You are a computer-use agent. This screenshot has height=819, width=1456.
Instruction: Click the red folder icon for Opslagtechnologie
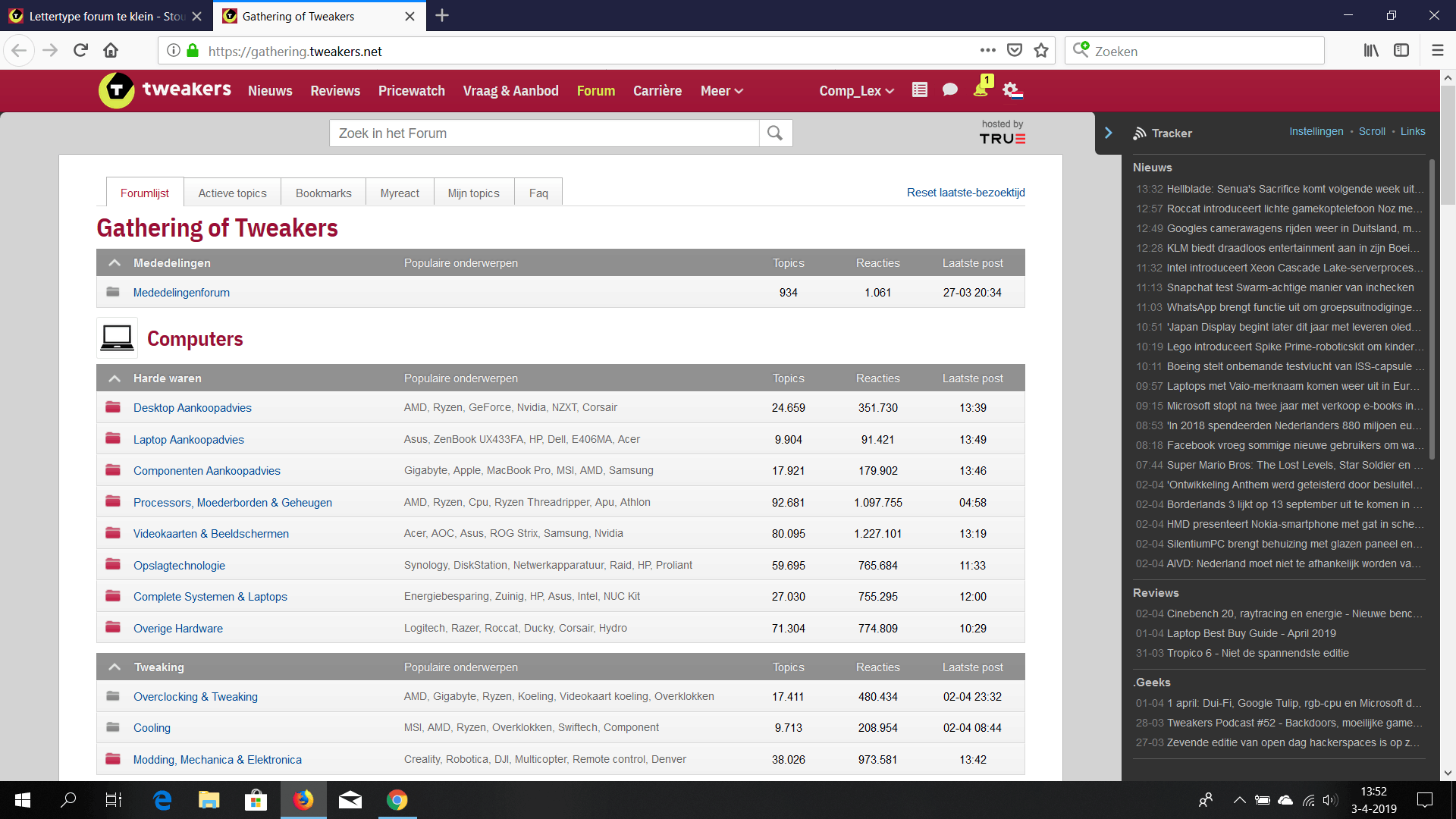coord(113,565)
